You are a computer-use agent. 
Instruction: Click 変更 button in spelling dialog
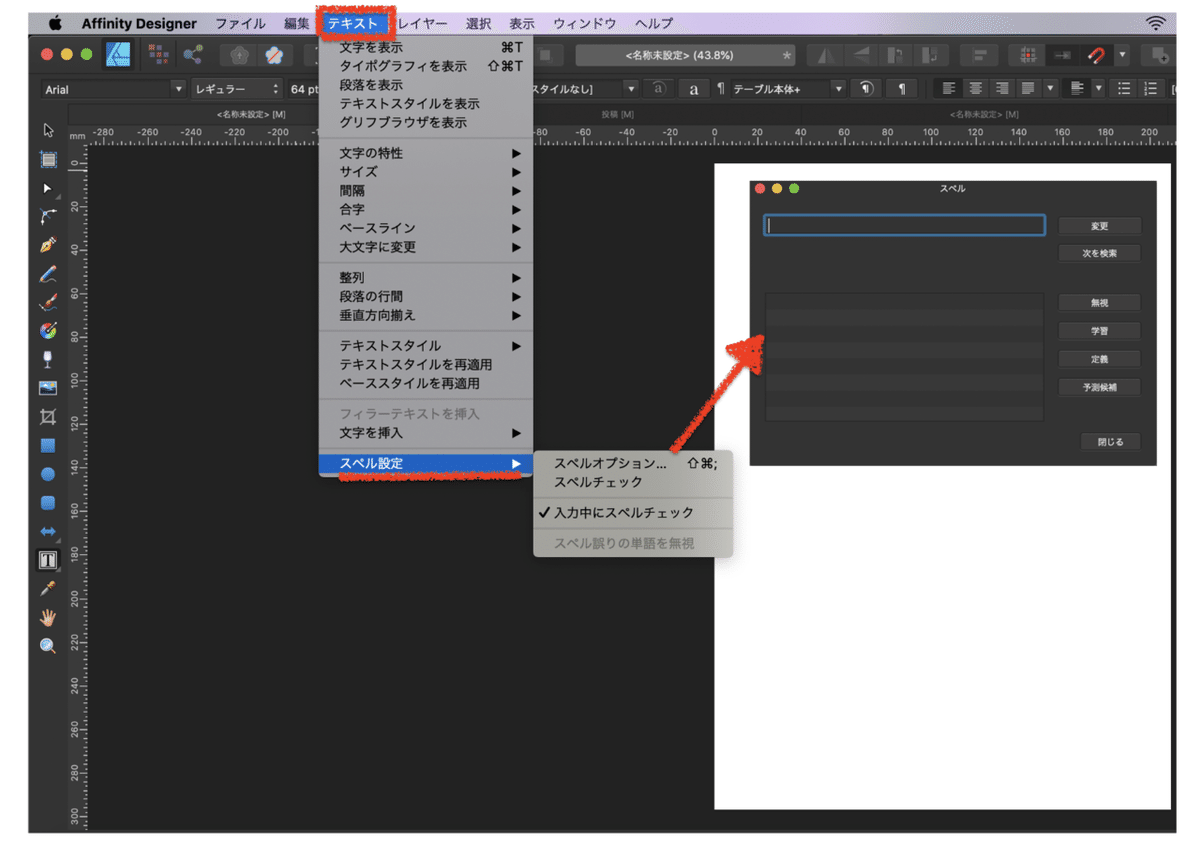1099,226
